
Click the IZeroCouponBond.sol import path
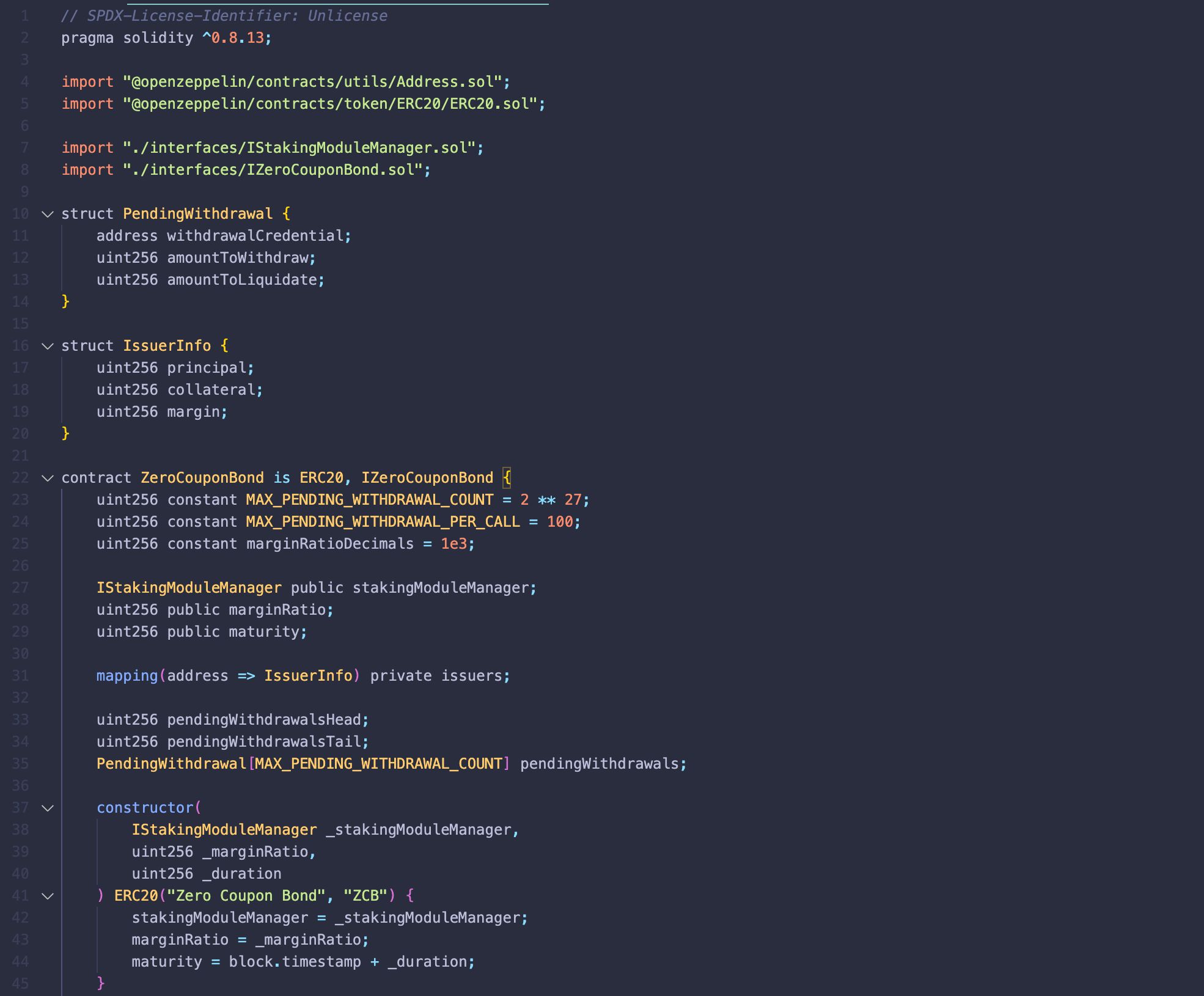point(273,170)
